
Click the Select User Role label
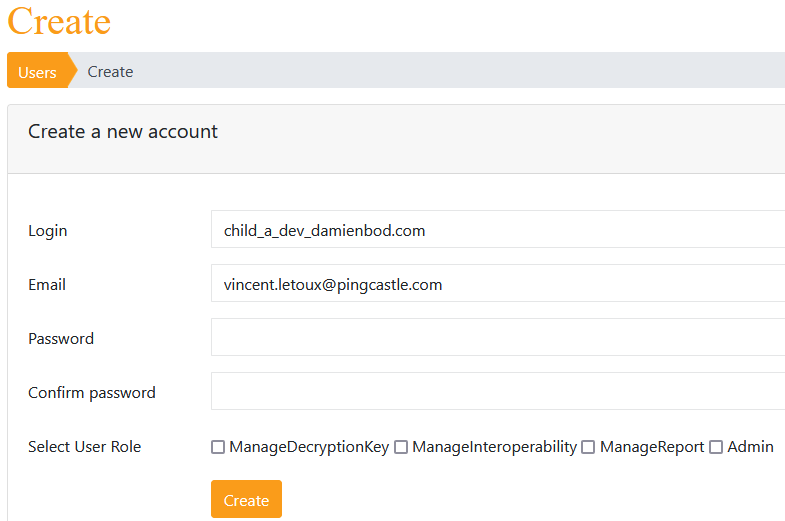point(85,446)
